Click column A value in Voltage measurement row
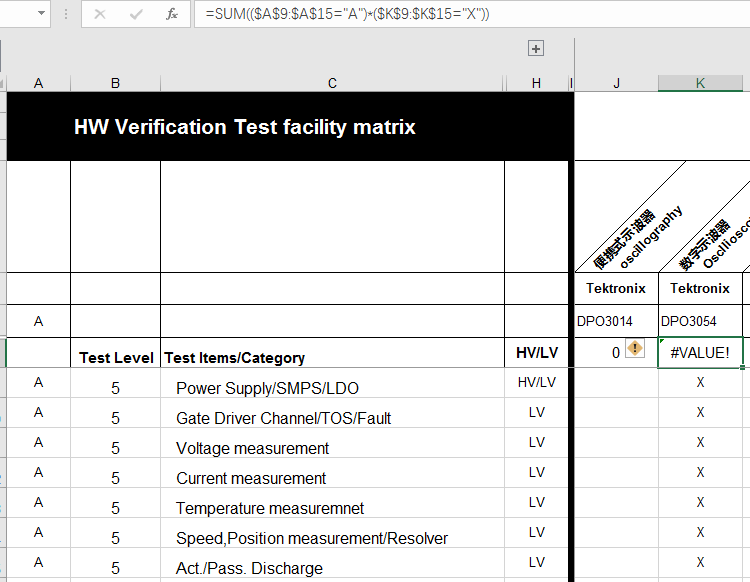Image resolution: width=750 pixels, height=582 pixels. pos(39,442)
